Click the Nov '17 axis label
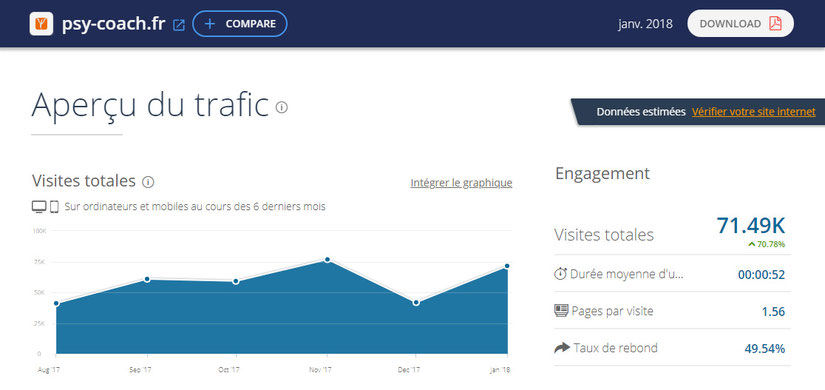Screen dimensions: 825x390 tap(320, 370)
